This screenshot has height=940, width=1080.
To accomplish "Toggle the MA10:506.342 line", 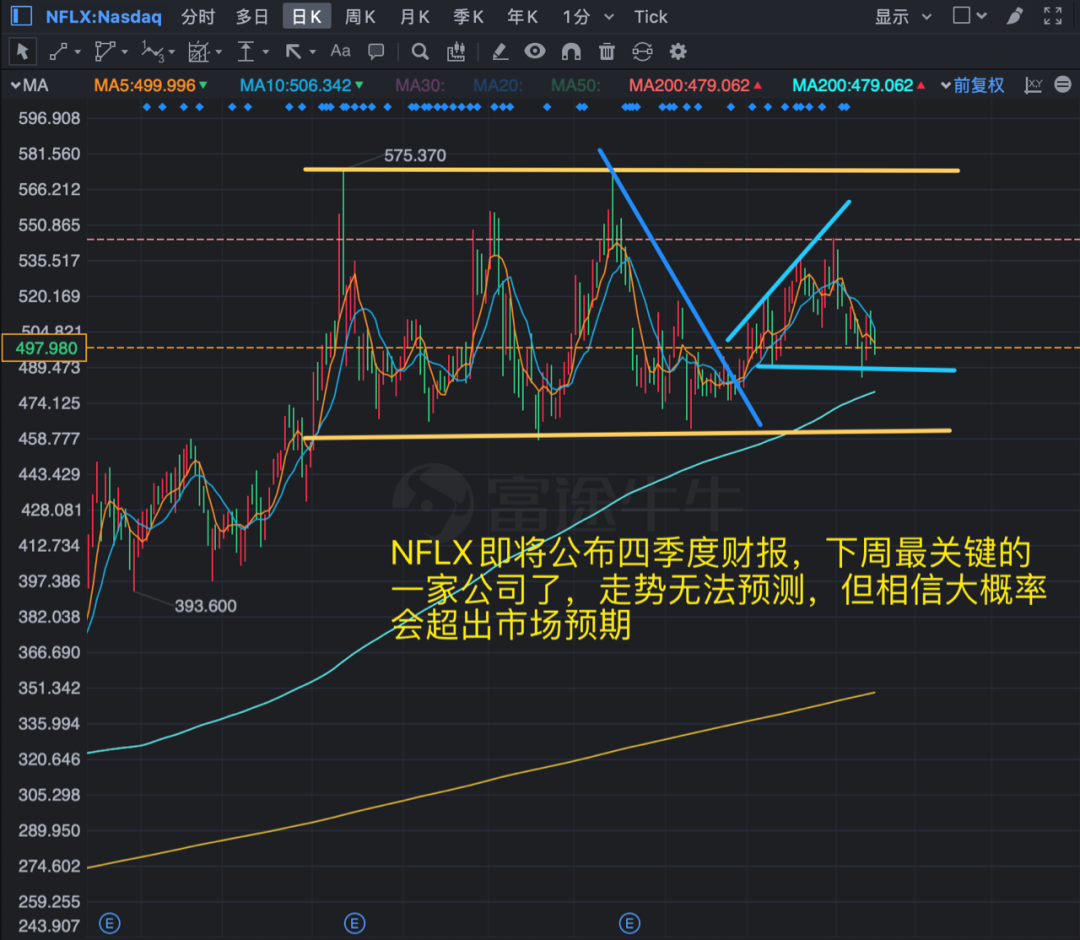I will point(301,86).
